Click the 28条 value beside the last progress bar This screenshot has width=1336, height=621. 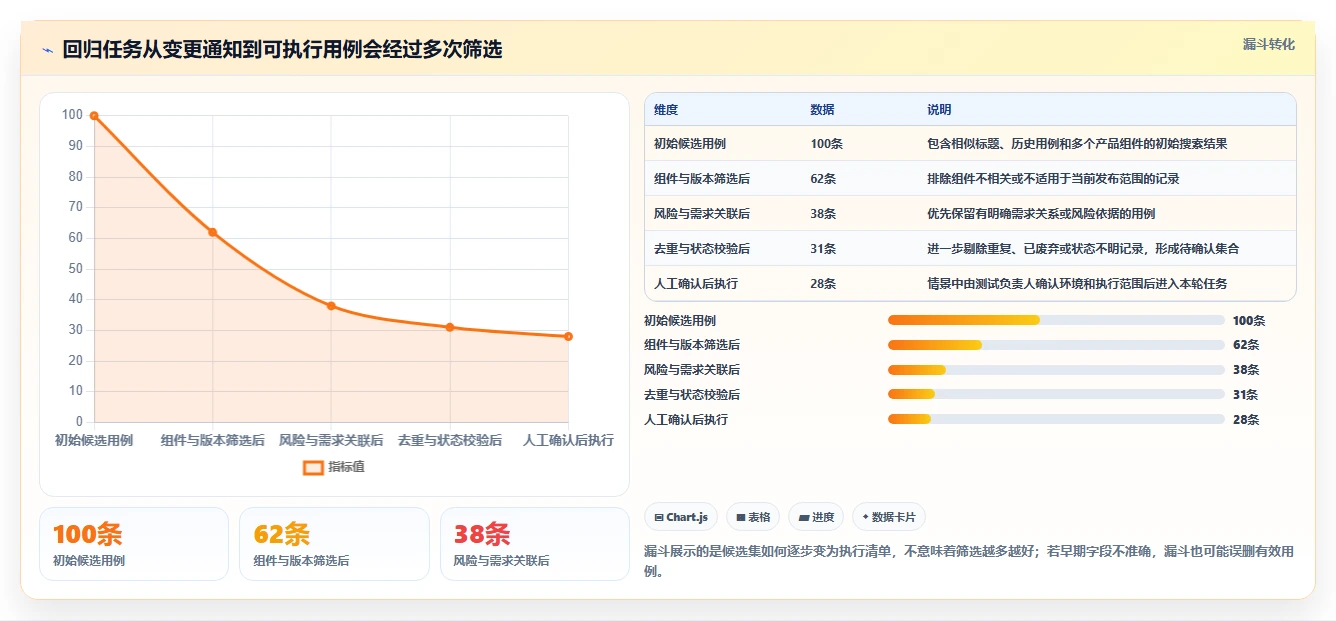pyautogui.click(x=1246, y=420)
